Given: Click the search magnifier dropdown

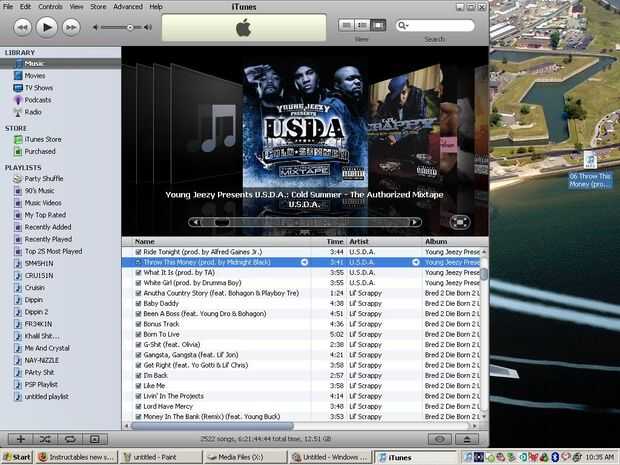Looking at the screenshot, I should point(403,26).
